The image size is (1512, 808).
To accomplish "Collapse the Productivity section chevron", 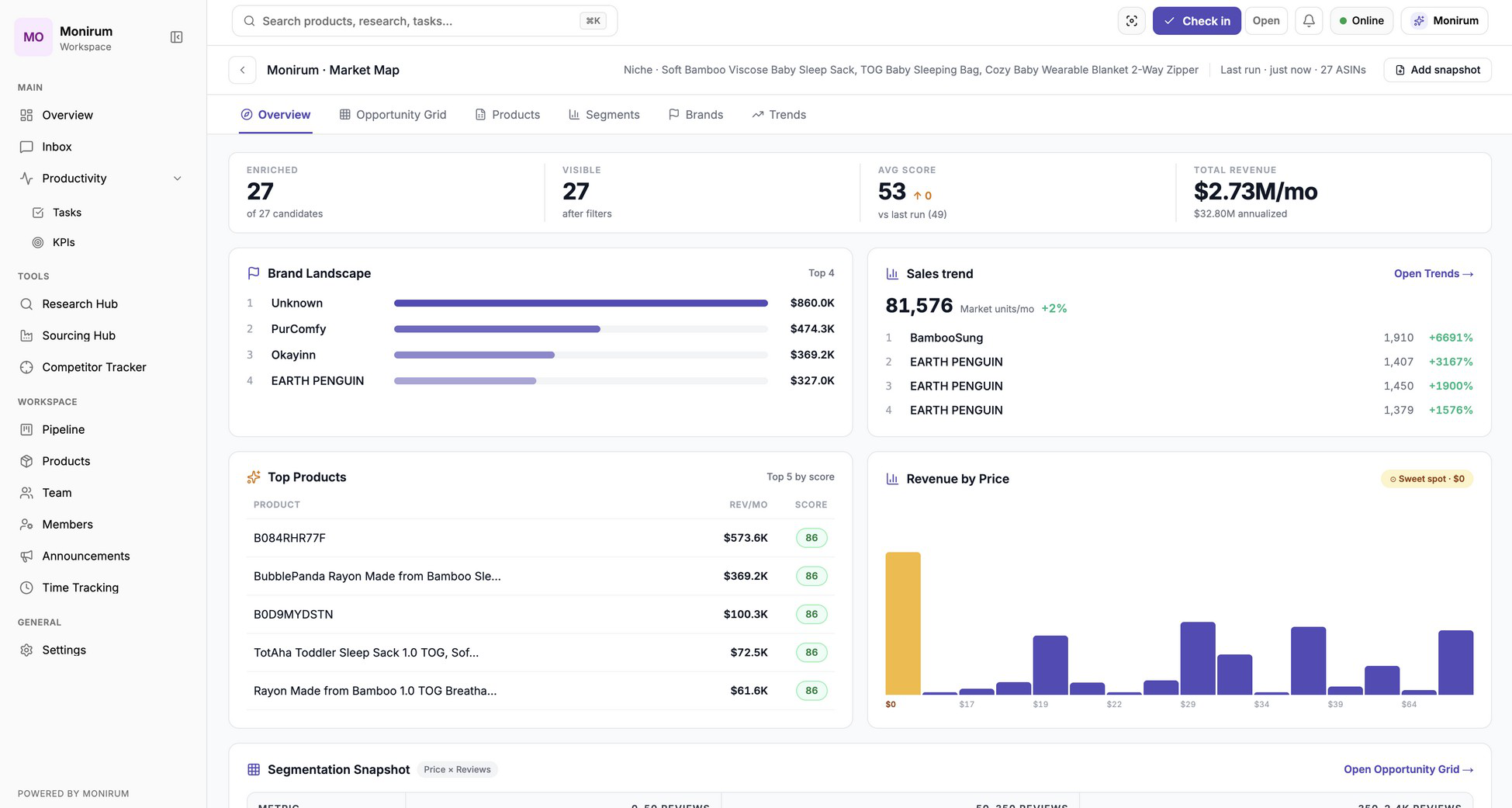I will 177,179.
